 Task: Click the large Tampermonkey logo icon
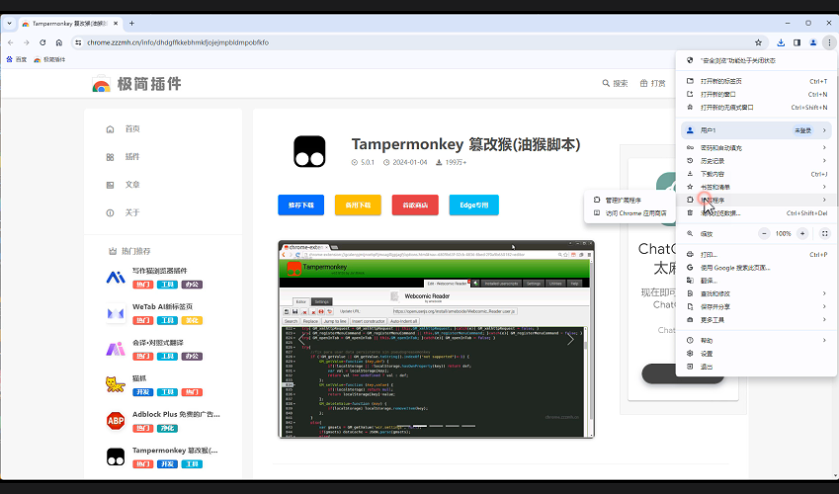point(309,151)
